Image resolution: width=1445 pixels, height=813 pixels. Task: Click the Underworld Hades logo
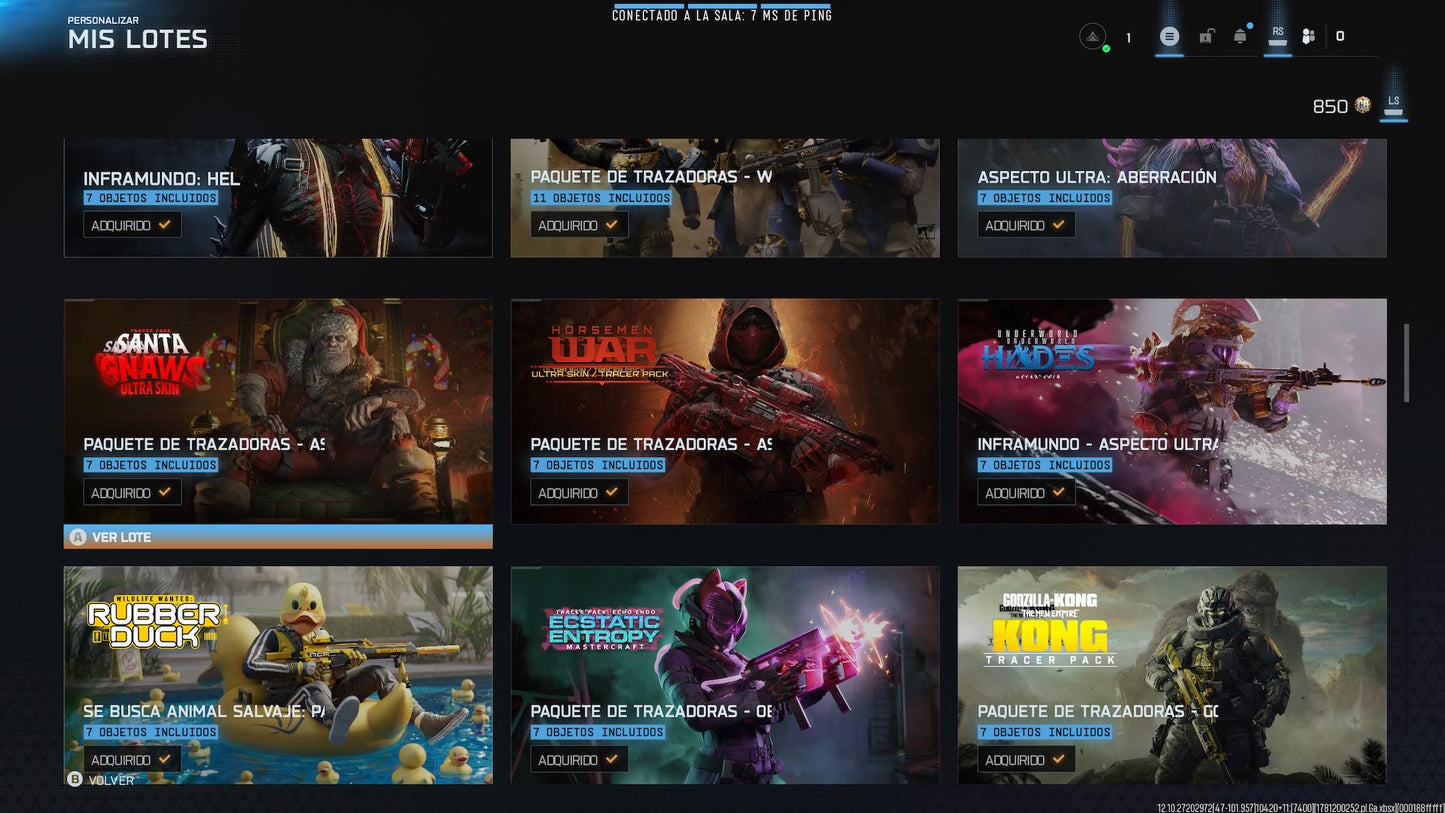click(1037, 352)
